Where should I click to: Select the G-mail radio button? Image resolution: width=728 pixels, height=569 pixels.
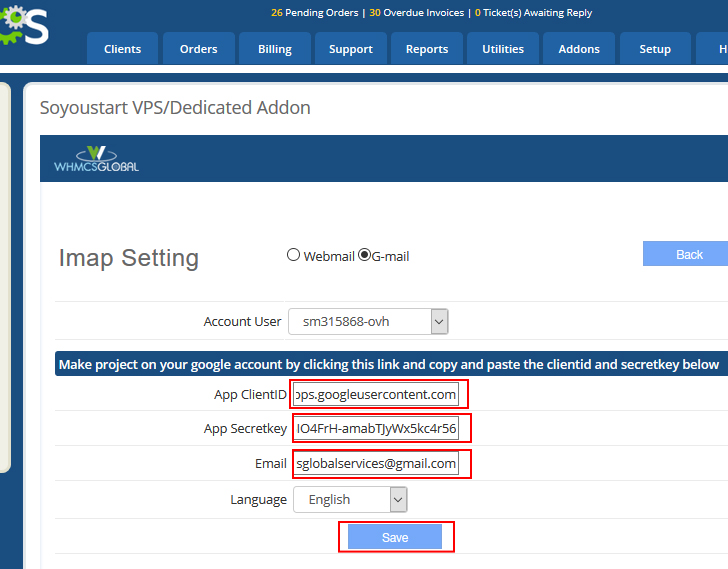(365, 255)
